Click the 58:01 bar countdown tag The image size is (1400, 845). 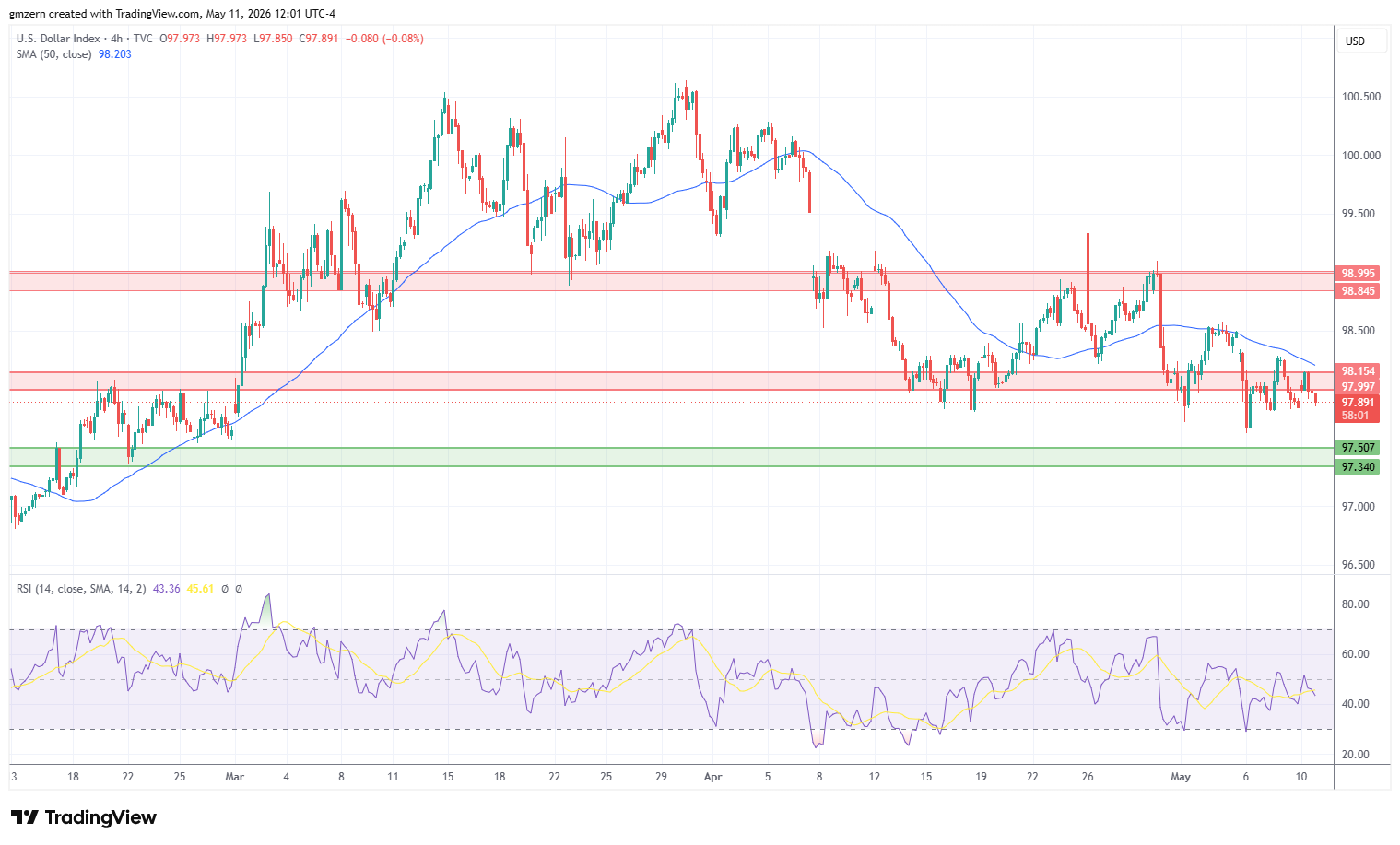click(1358, 416)
